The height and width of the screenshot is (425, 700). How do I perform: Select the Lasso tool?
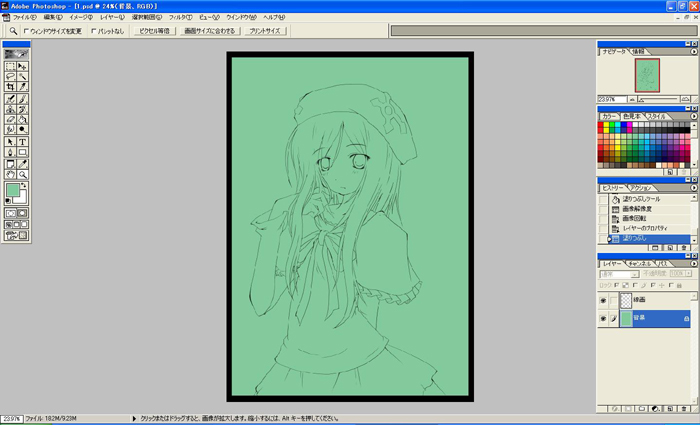tap(10, 77)
